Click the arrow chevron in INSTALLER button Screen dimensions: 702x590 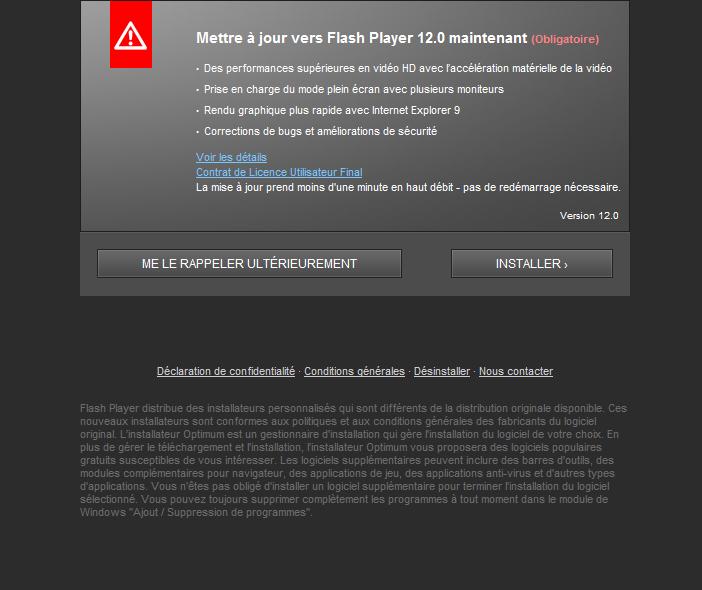[566, 265]
